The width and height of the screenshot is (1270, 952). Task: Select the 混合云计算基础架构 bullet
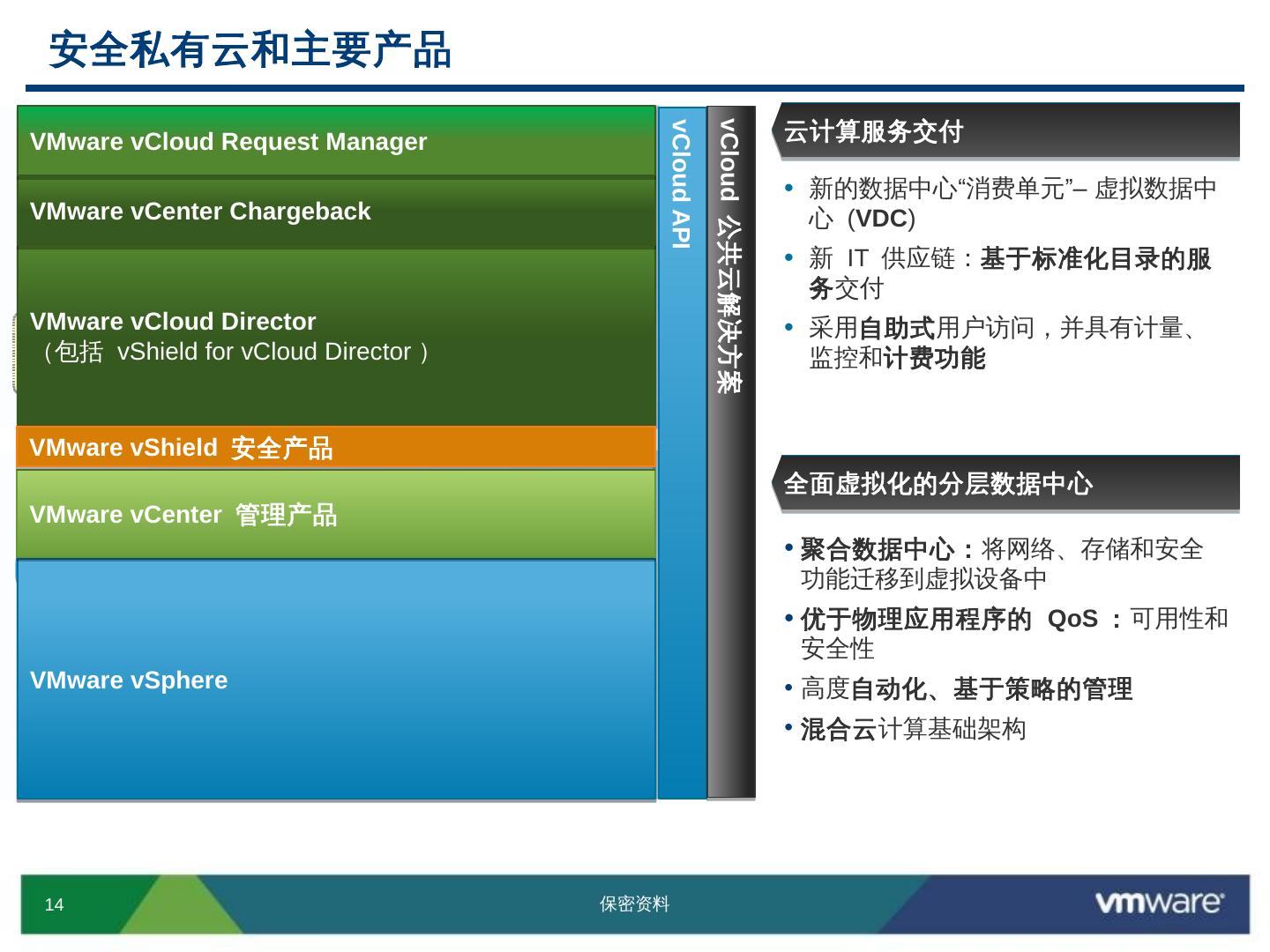click(906, 729)
